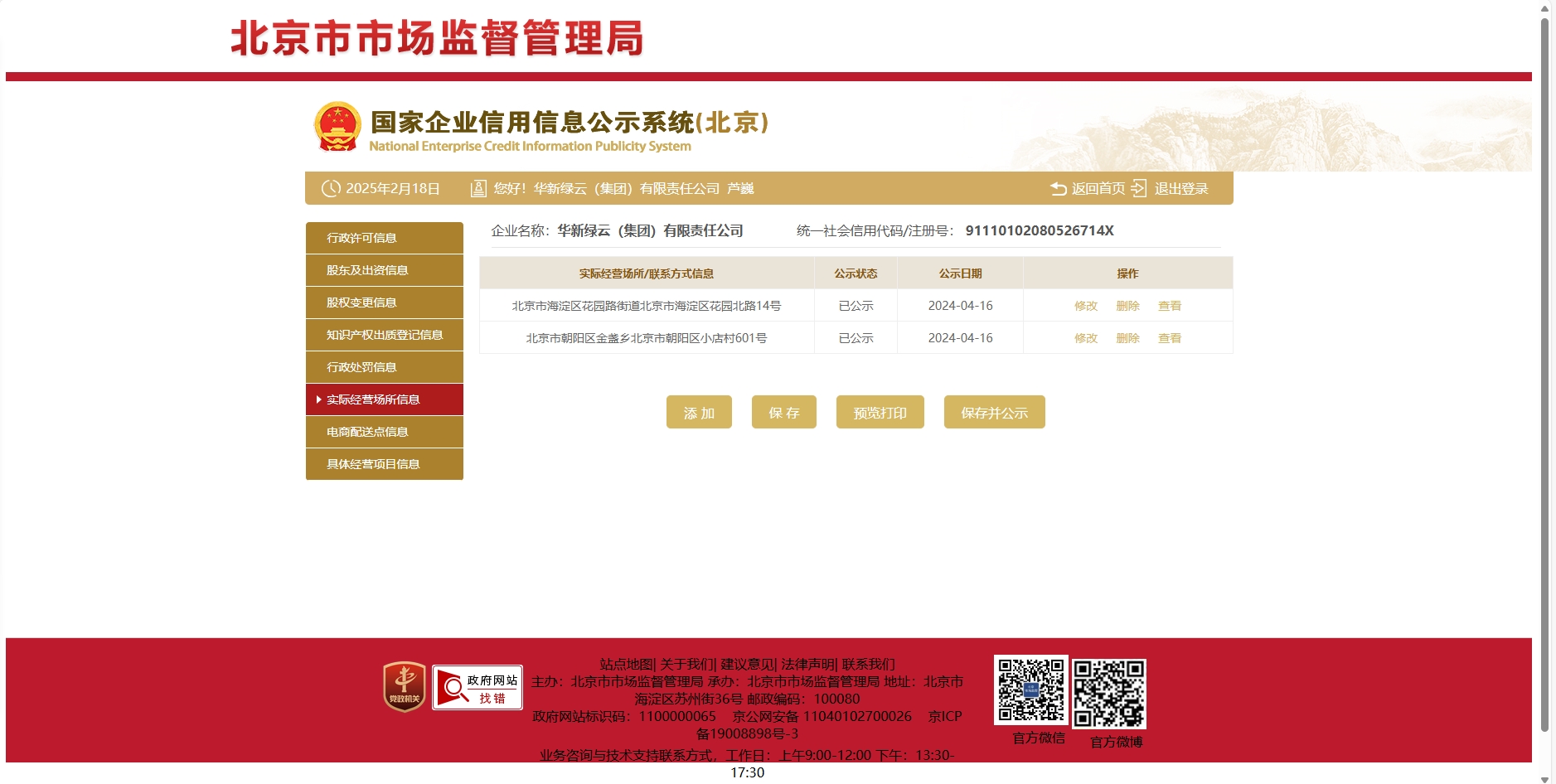Viewport: 1556px width, 784px height.
Task: Click the return-home arrow icon
Action: click(x=1059, y=188)
